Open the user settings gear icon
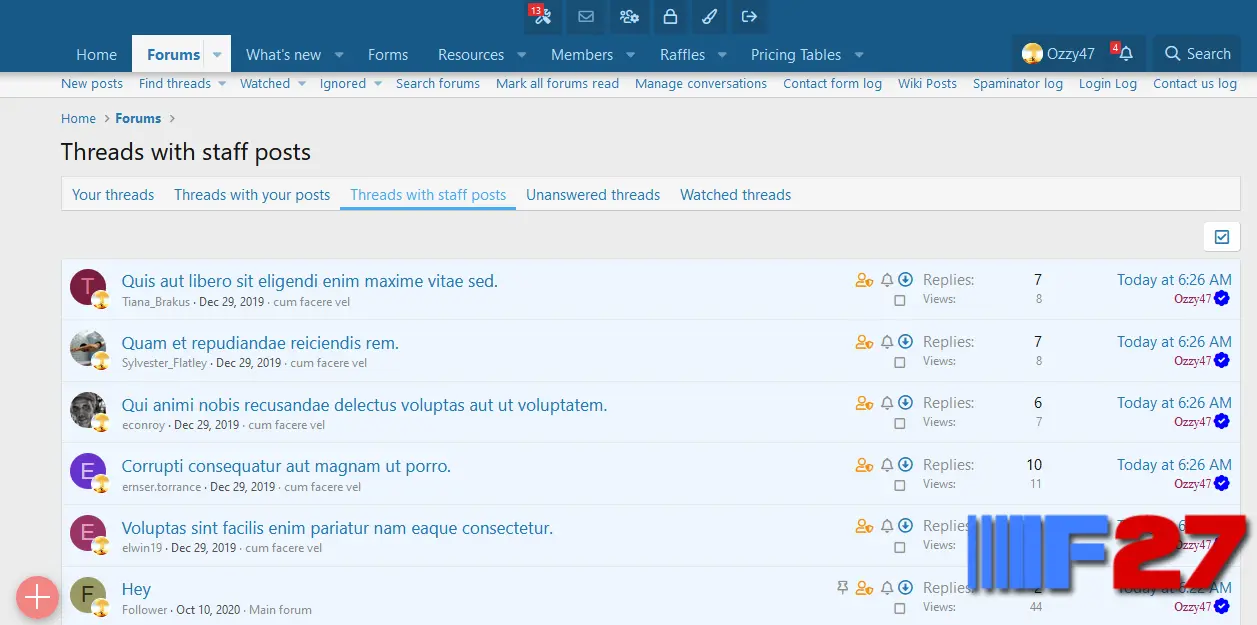The height and width of the screenshot is (625, 1257). 629,17
